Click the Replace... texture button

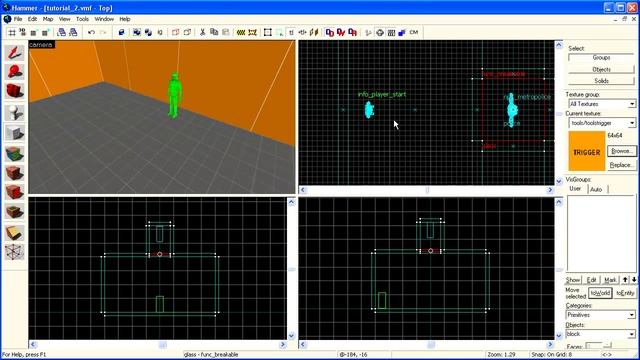(621, 165)
